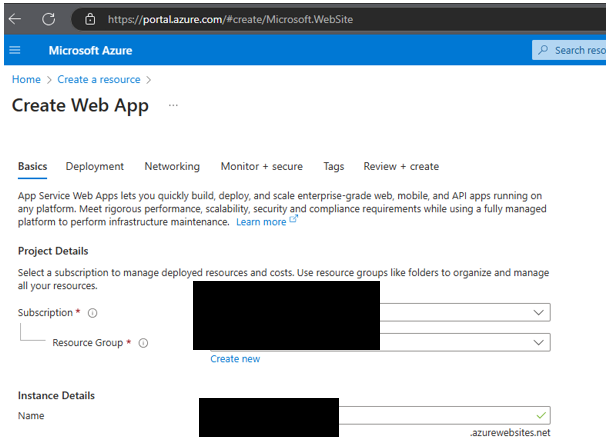The height and width of the screenshot is (442, 613).
Task: Open the Deployment tab
Action: pyautogui.click(x=95, y=166)
